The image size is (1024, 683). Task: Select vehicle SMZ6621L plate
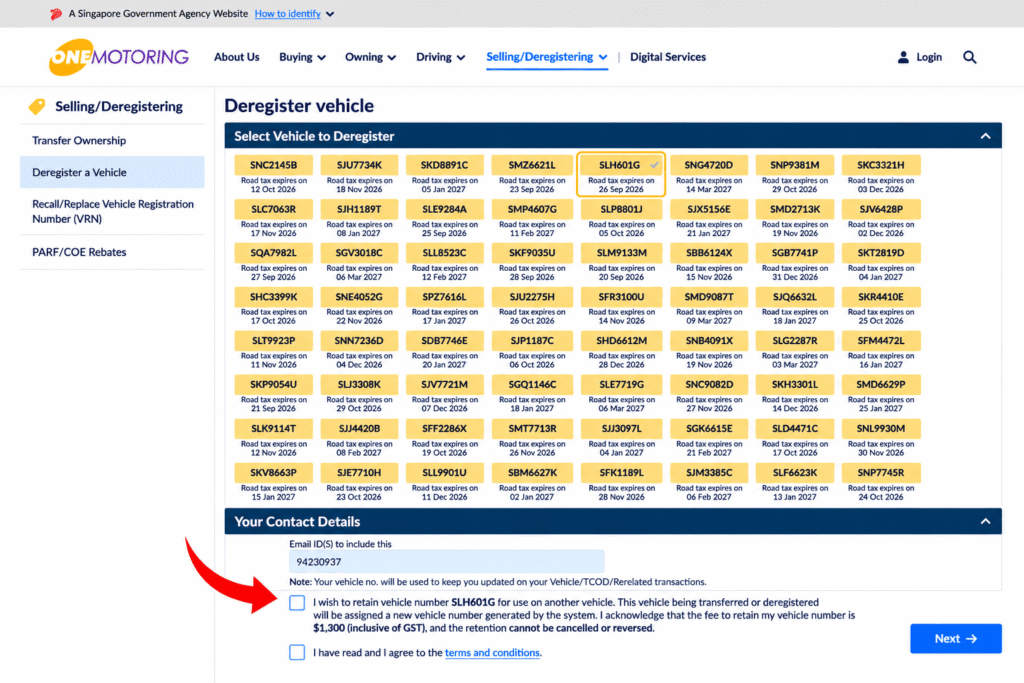click(x=532, y=165)
